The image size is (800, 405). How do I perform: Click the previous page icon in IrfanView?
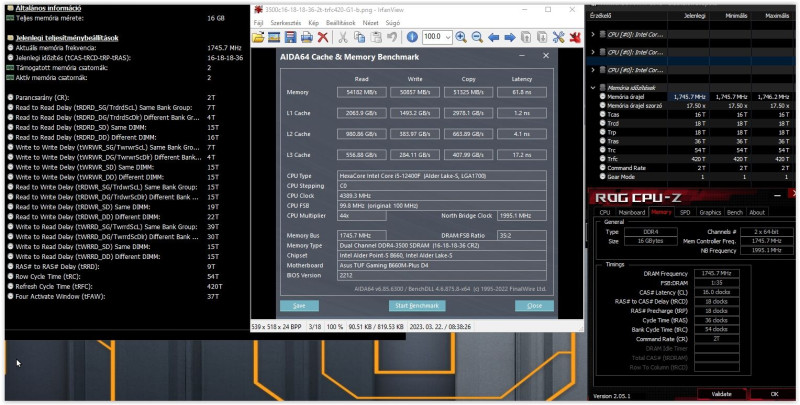(x=526, y=37)
